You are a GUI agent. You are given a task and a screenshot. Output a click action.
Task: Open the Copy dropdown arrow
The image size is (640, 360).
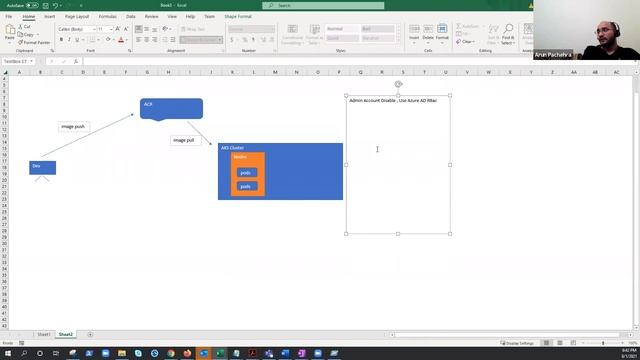(38, 35)
